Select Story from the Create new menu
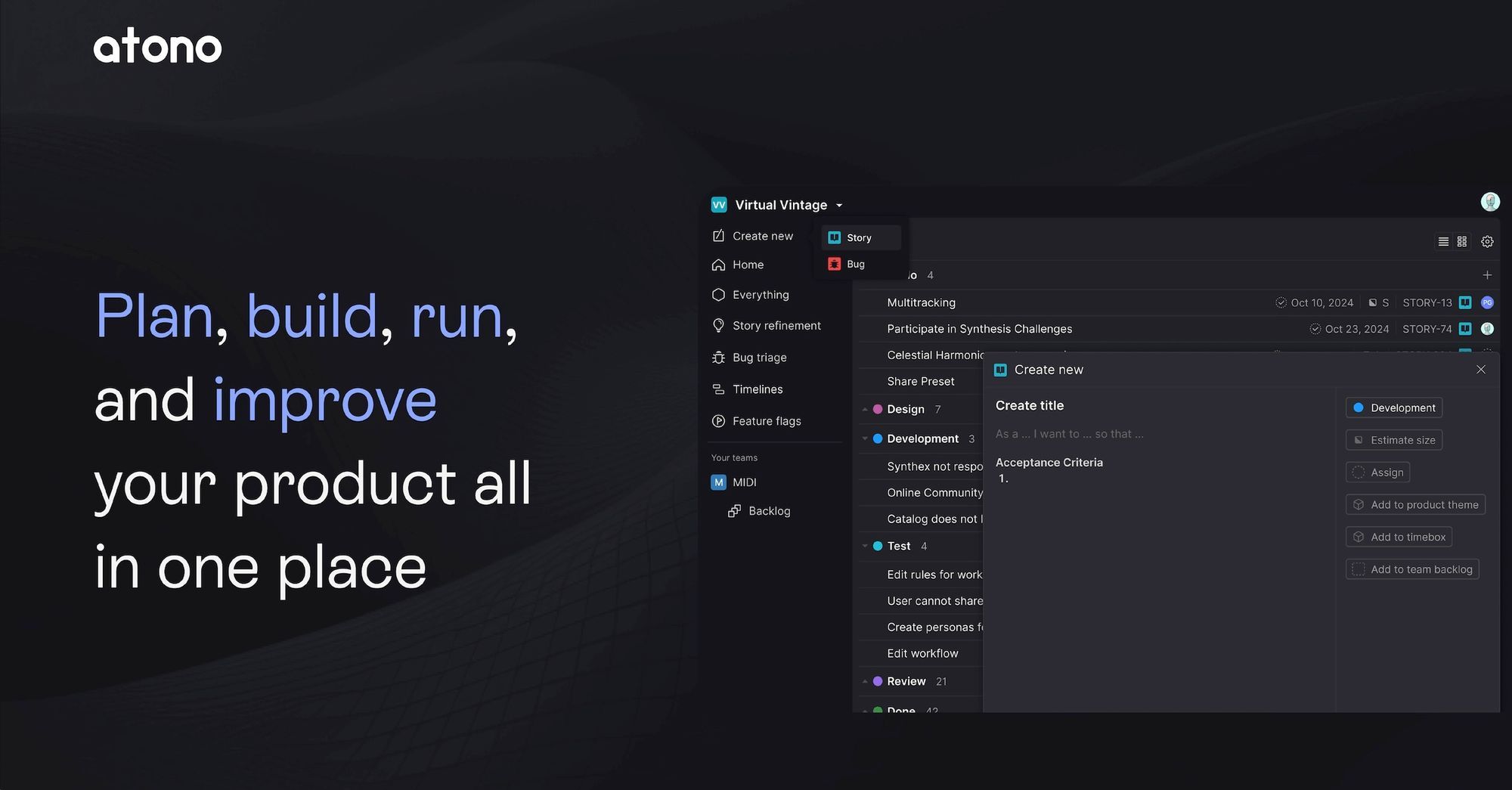This screenshot has height=790, width=1512. pyautogui.click(x=860, y=237)
